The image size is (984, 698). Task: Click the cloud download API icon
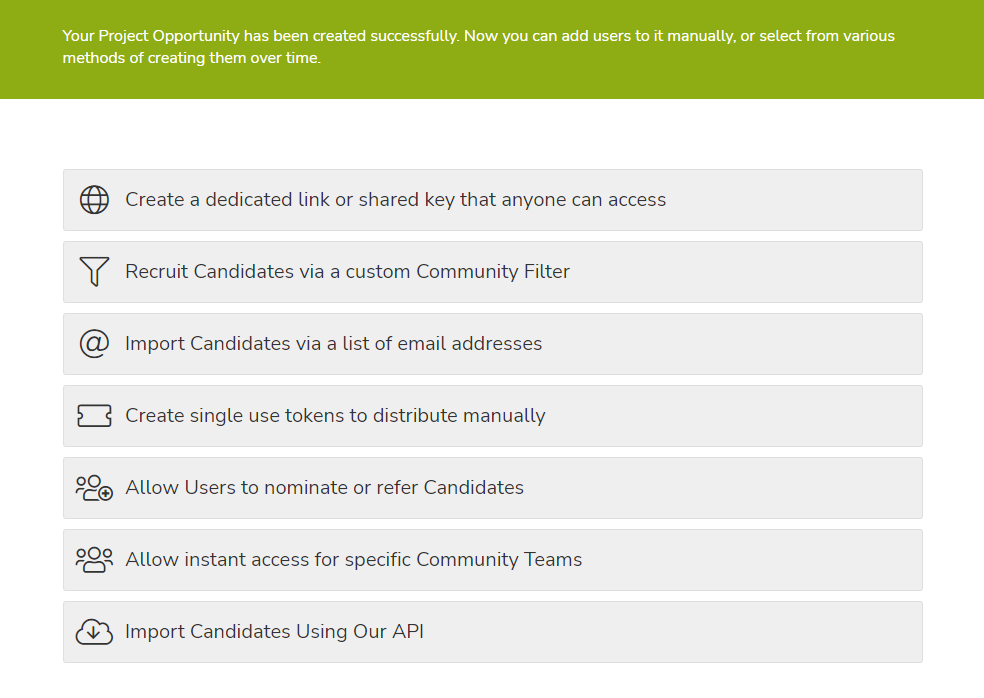[x=94, y=632]
